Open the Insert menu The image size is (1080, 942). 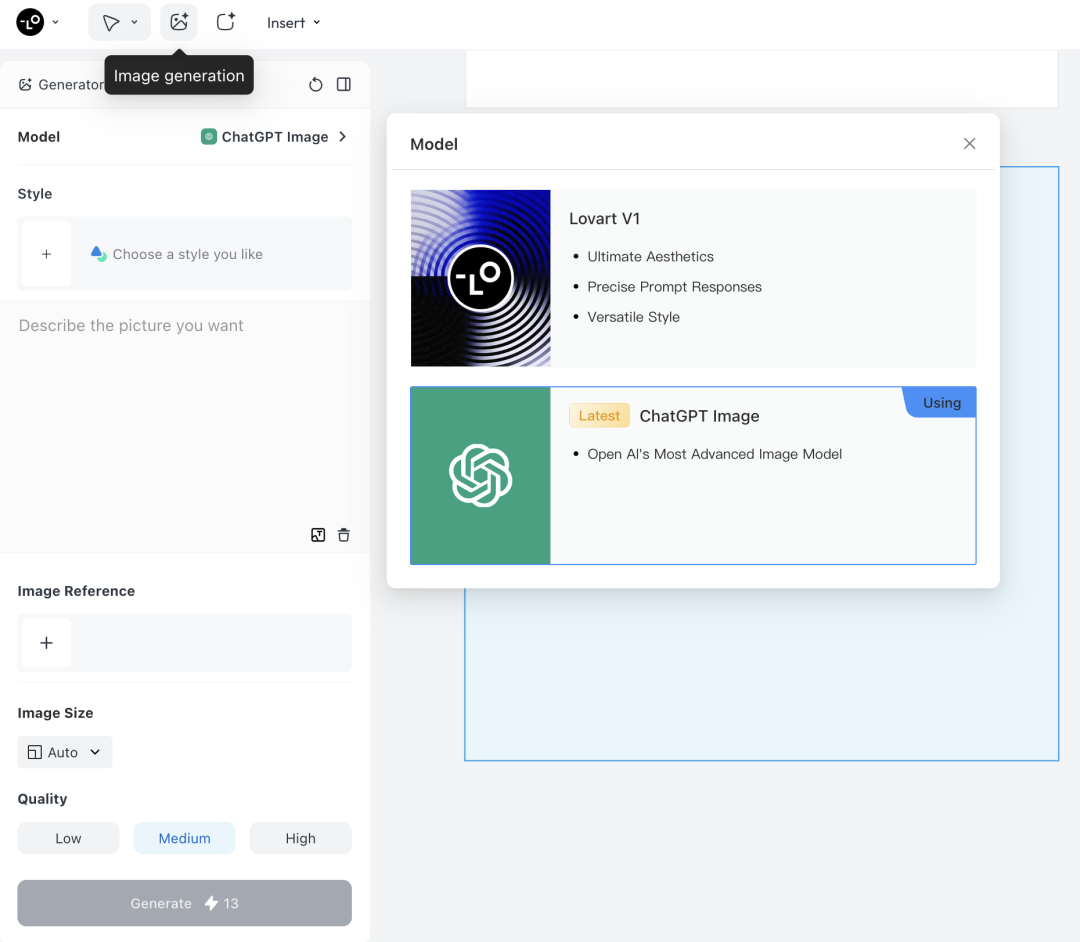coord(293,23)
